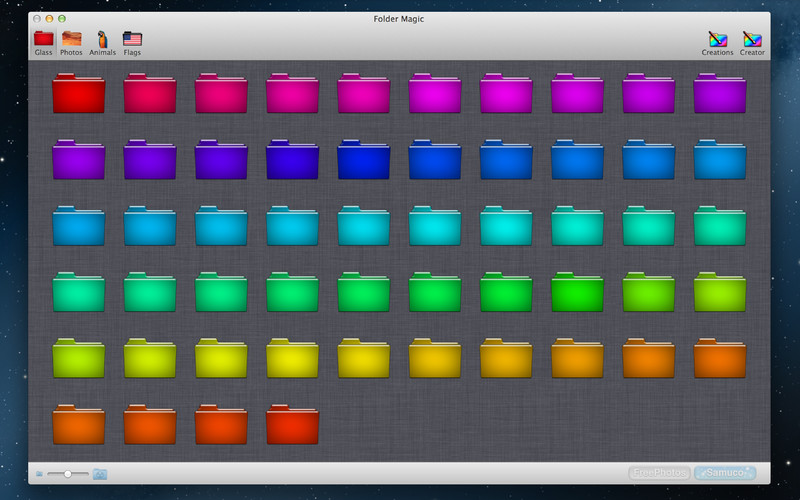This screenshot has width=800, height=500.
Task: Choose the fifth cyan folder in third row
Action: pyautogui.click(x=364, y=226)
